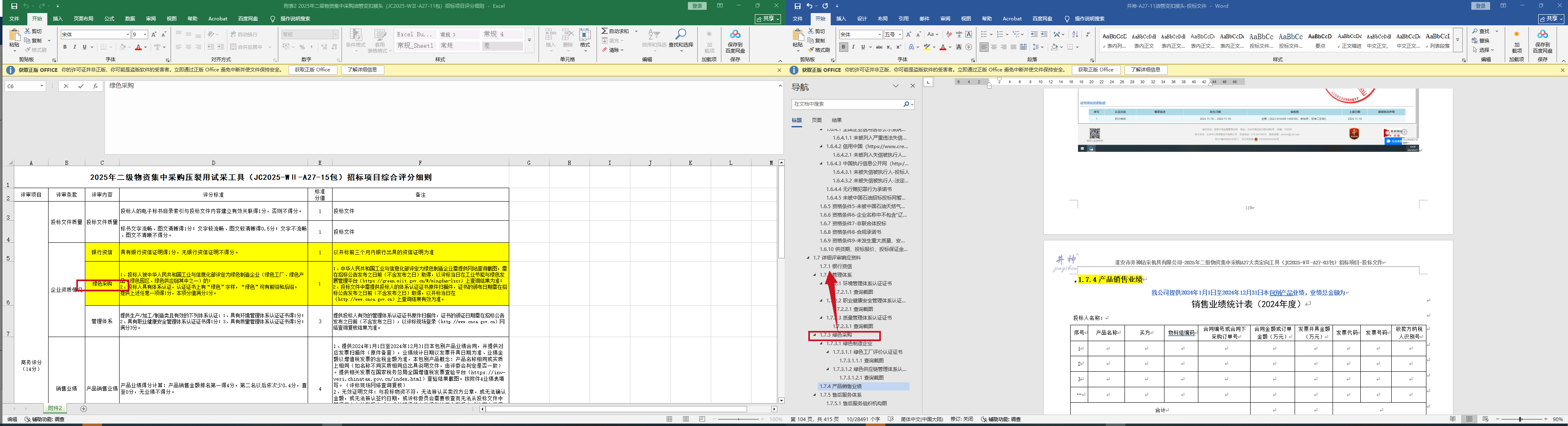
Task: Click Word's Sort icon in paragraph group
Action: point(1074,35)
